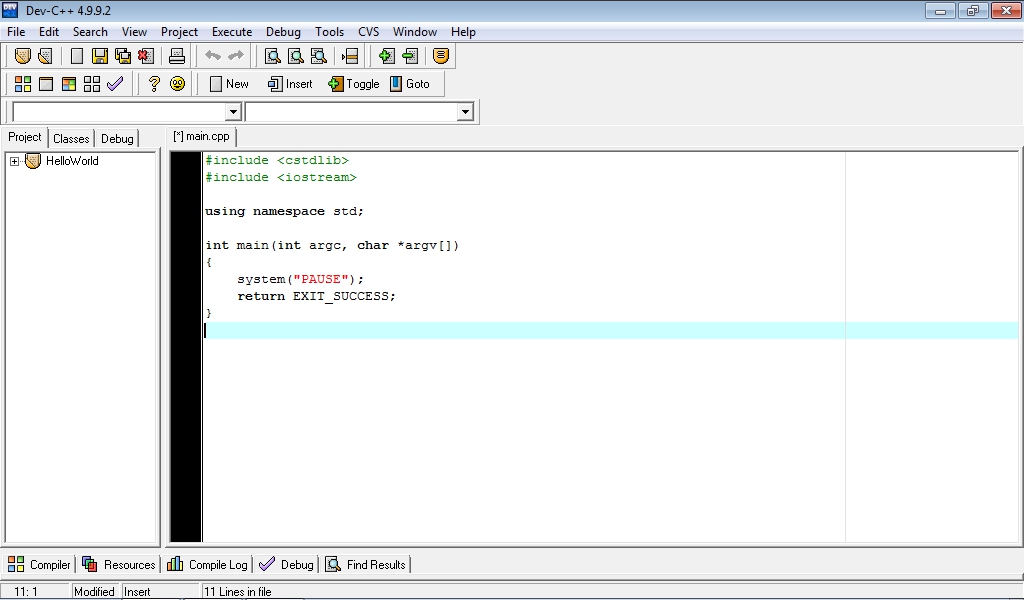Screen dimensions: 1024x600
Task: Open the View menu
Action: click(135, 32)
